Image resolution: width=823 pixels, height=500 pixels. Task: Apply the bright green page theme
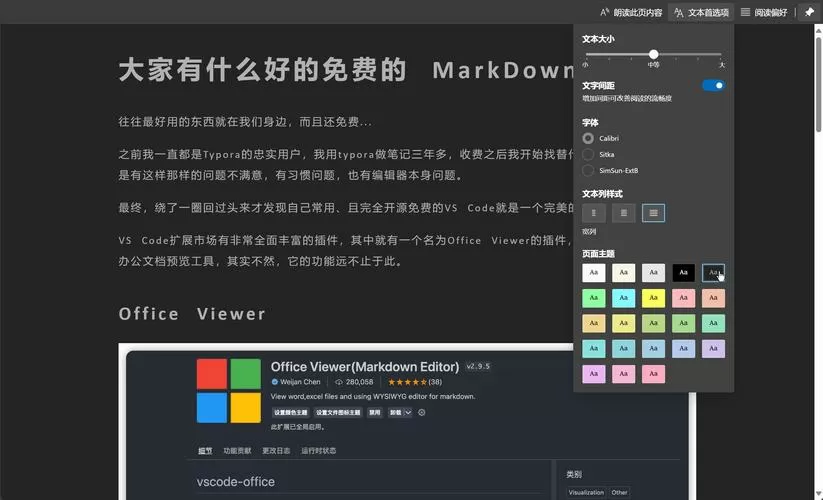point(594,298)
